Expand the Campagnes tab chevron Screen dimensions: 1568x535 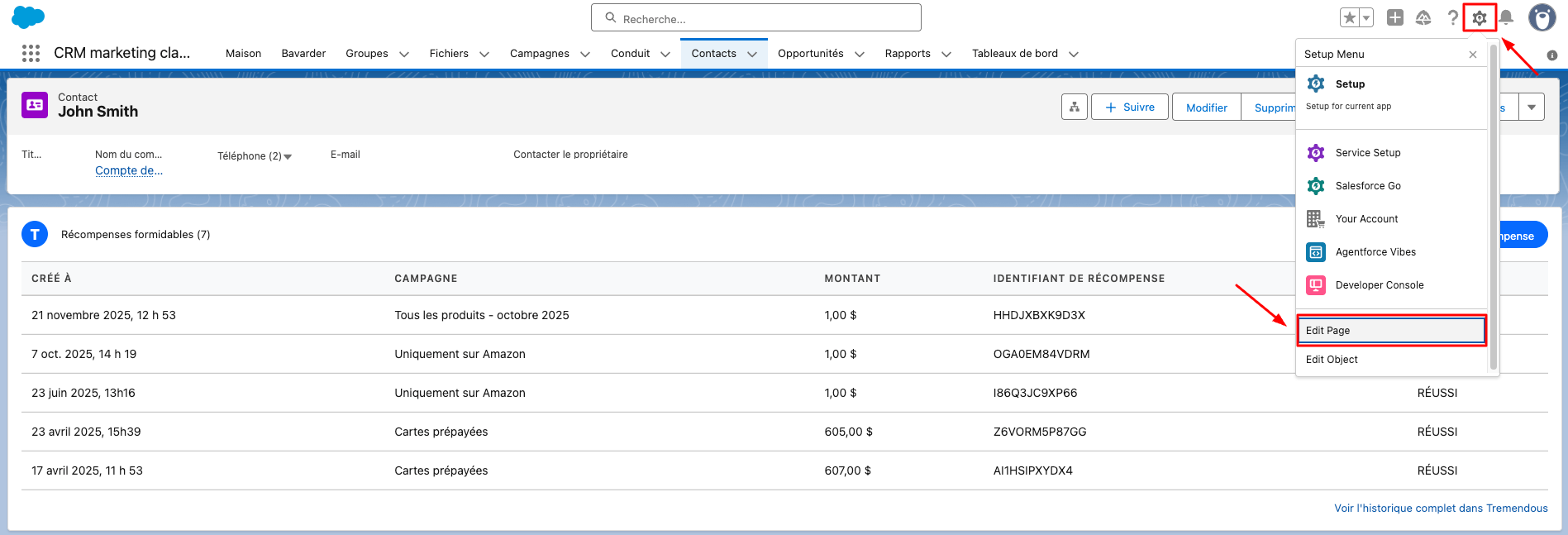click(585, 55)
